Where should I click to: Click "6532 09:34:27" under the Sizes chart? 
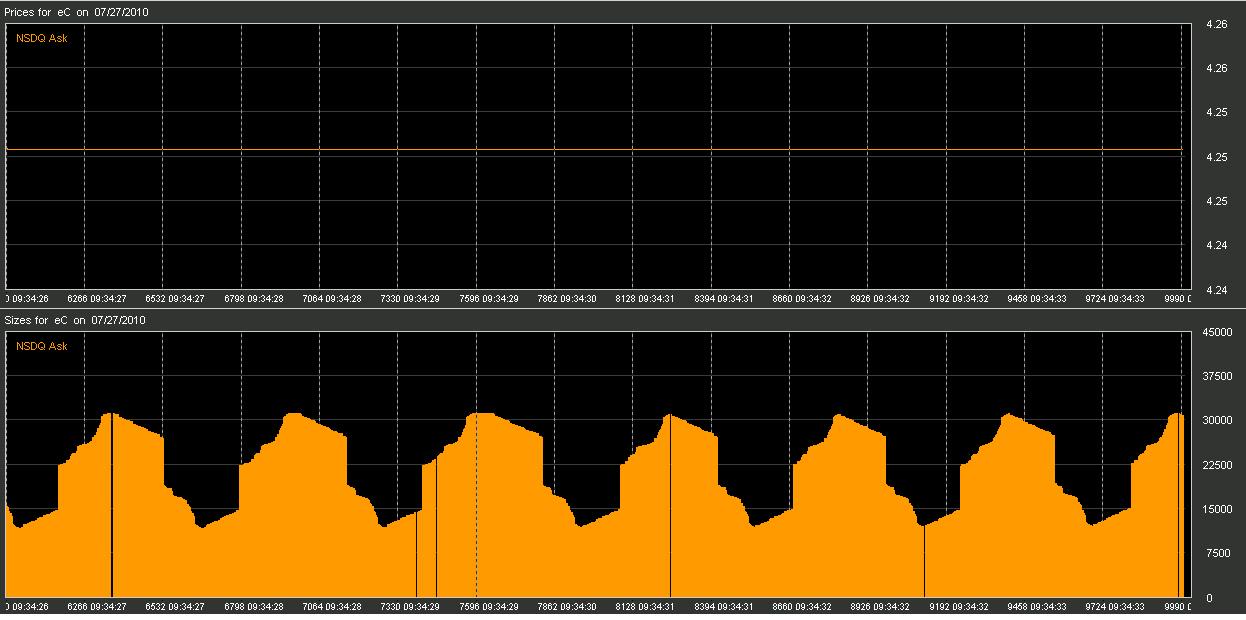[x=175, y=606]
